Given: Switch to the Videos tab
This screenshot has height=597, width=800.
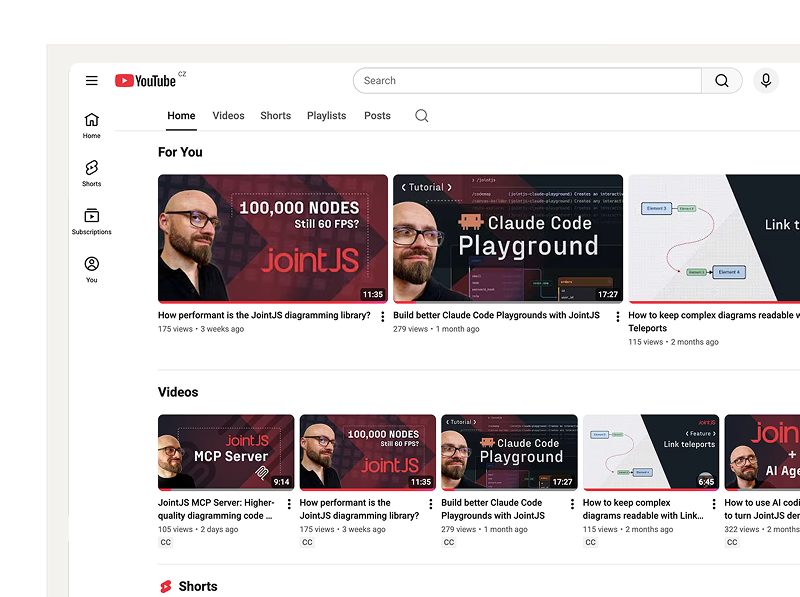Looking at the screenshot, I should click(x=229, y=116).
